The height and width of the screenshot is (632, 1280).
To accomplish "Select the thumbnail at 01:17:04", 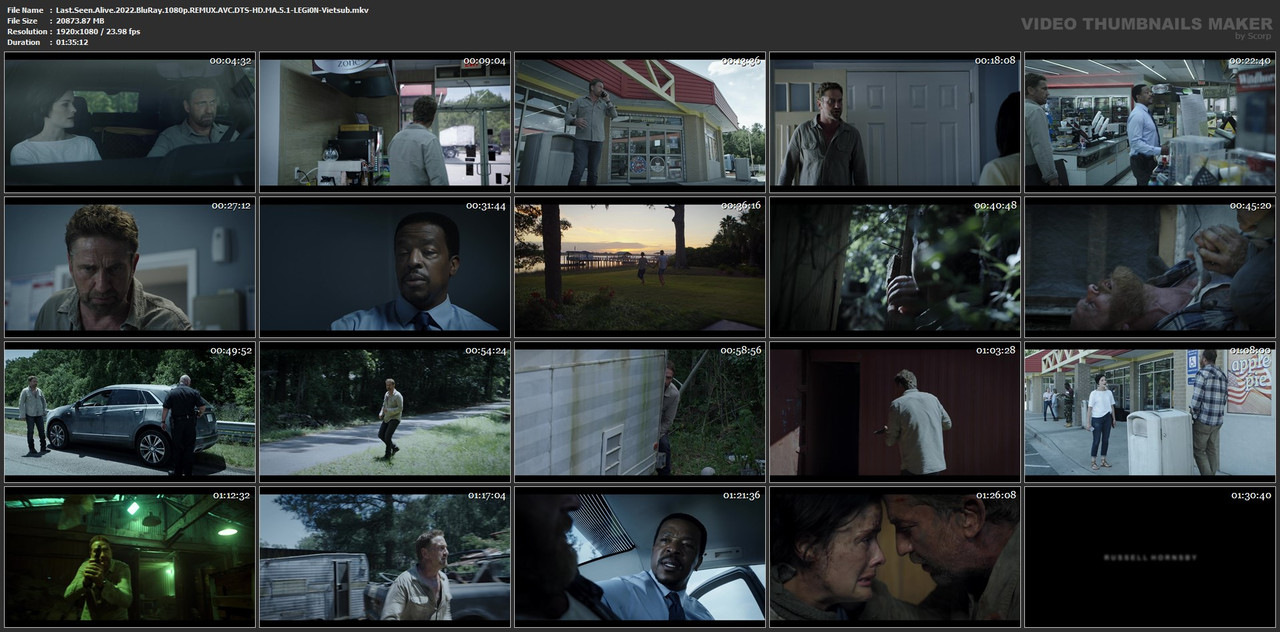I will coord(385,557).
